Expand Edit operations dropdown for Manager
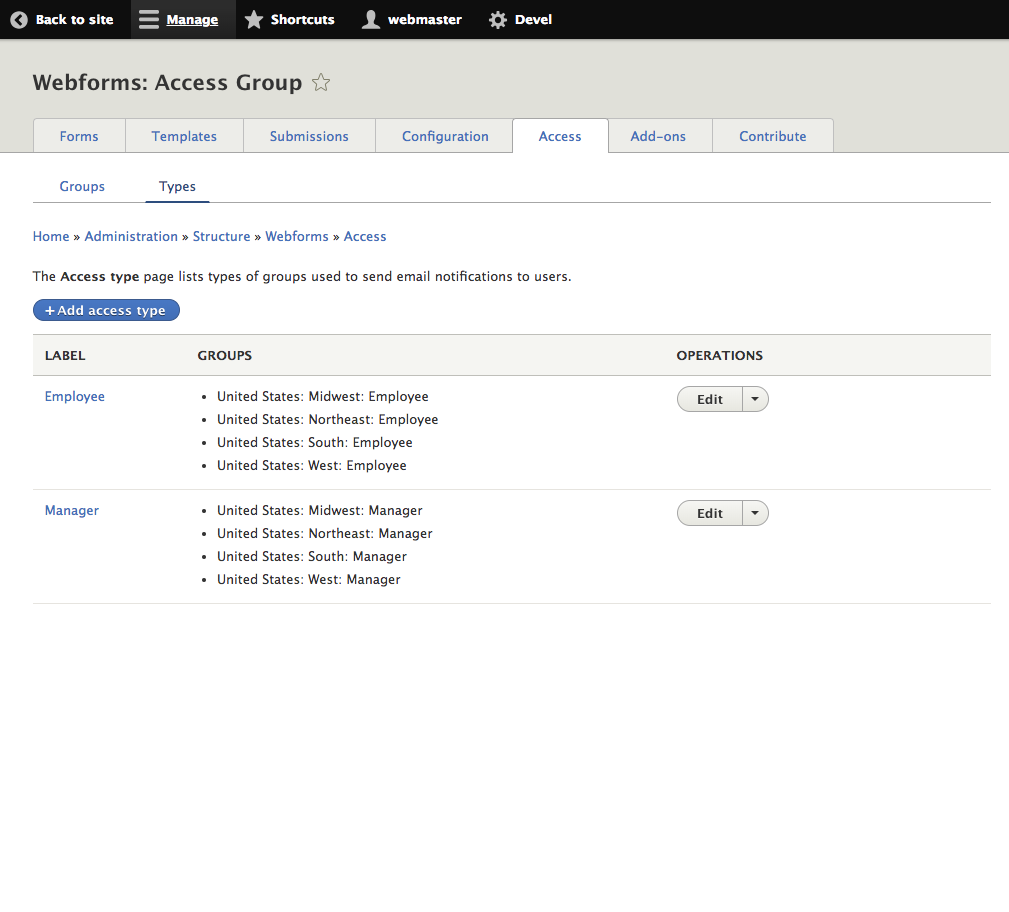The width and height of the screenshot is (1009, 912). click(x=755, y=512)
